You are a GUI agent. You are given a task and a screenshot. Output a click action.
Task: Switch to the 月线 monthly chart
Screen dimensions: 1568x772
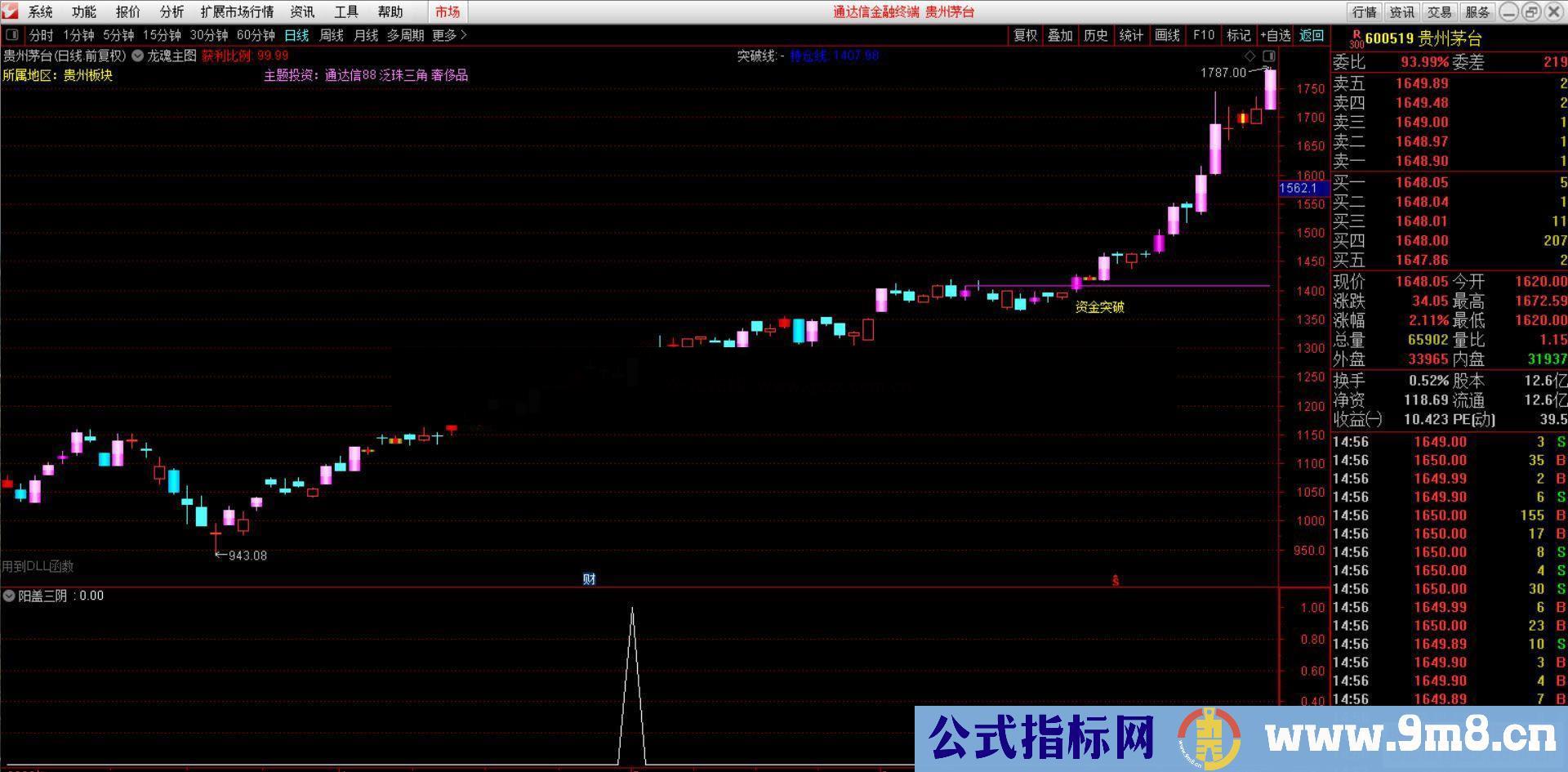366,35
